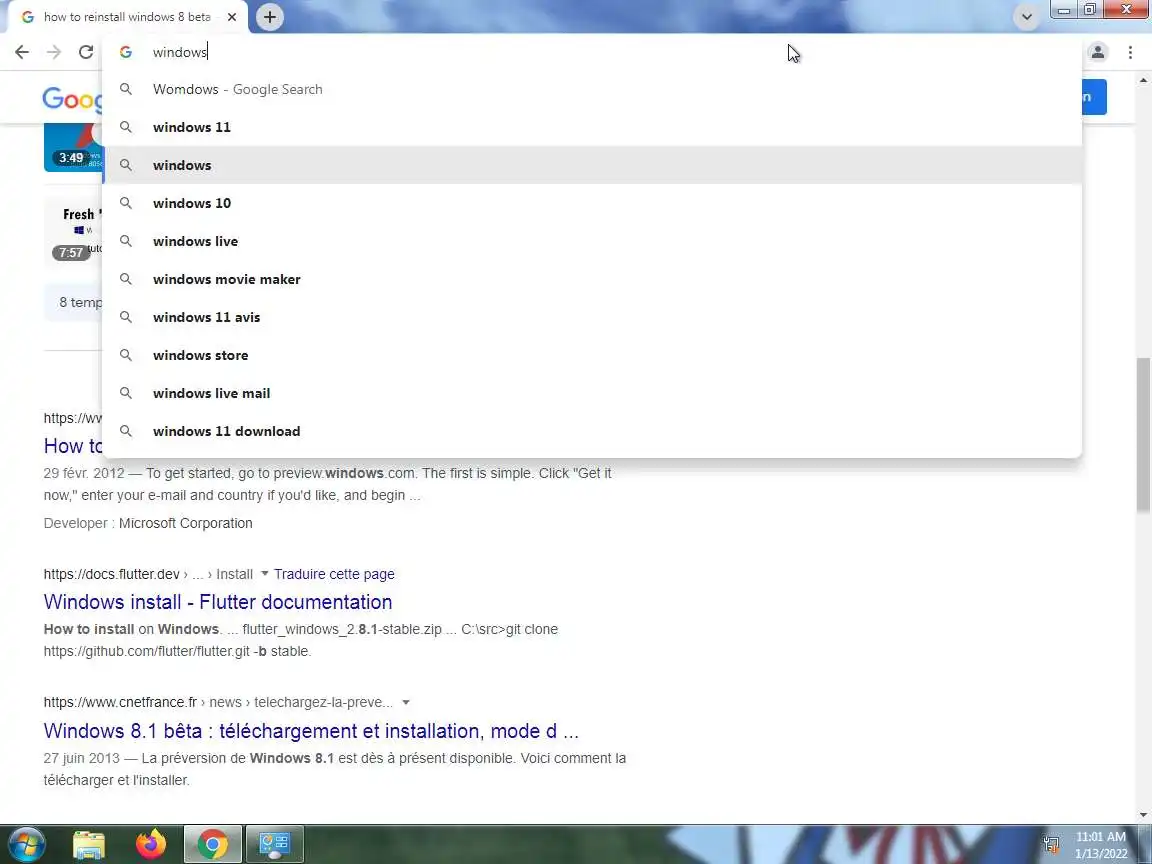Choose the 'windows 11' suggestion
The width and height of the screenshot is (1152, 864).
point(592,127)
